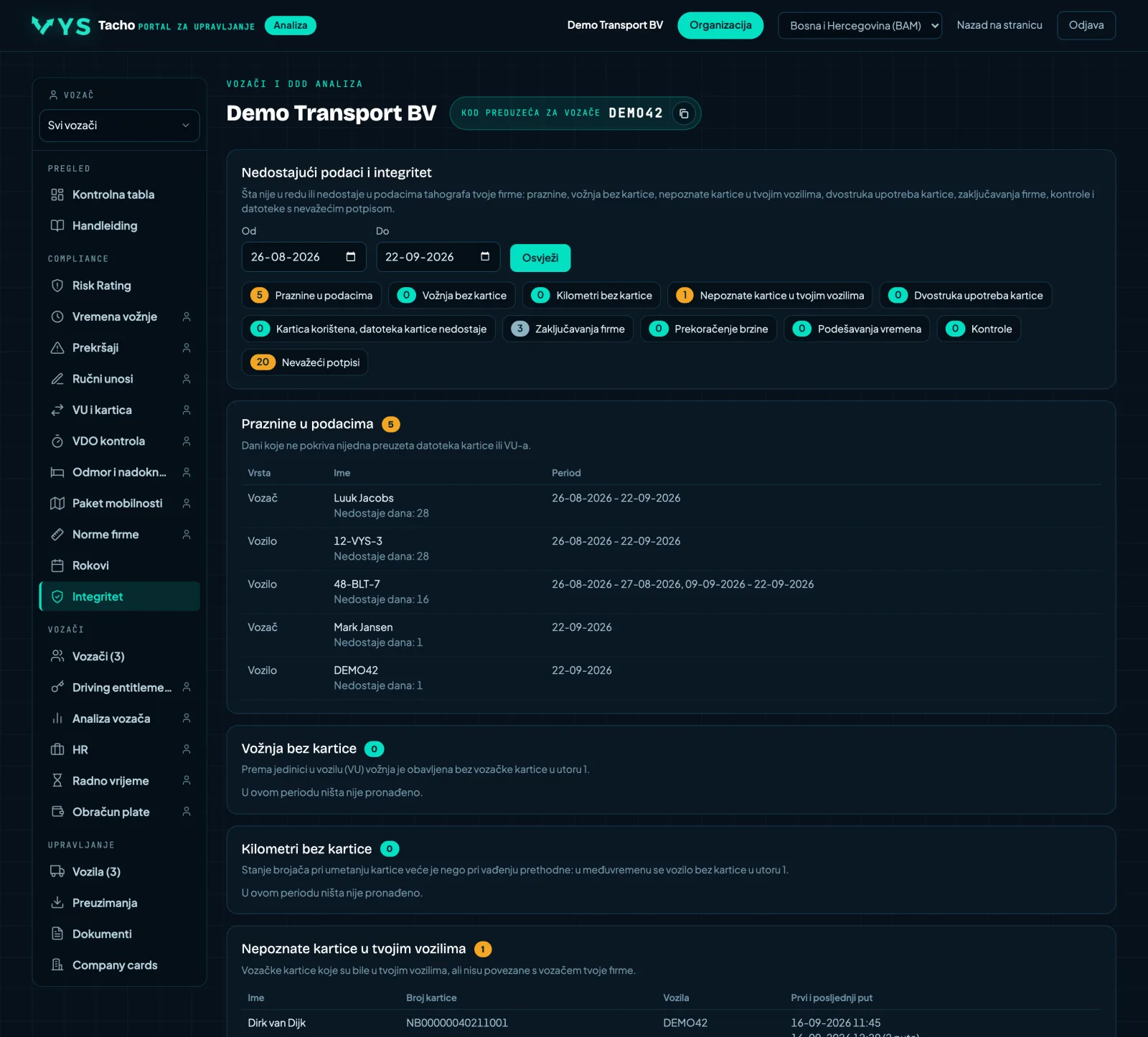Open the Bosna i Hercegovina currency dropdown
The height and width of the screenshot is (1037, 1148).
(x=860, y=26)
